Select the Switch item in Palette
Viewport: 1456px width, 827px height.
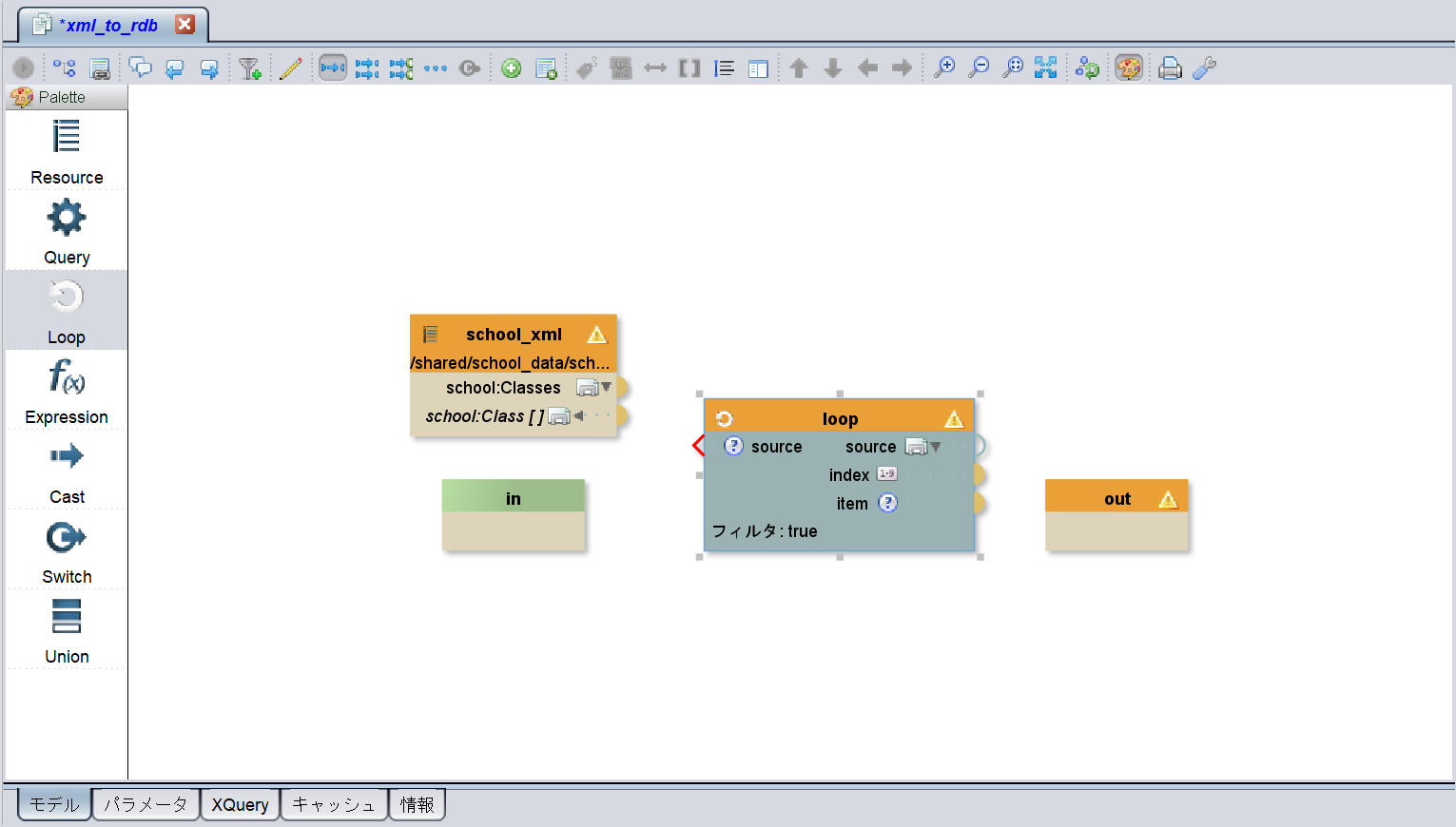tap(67, 550)
